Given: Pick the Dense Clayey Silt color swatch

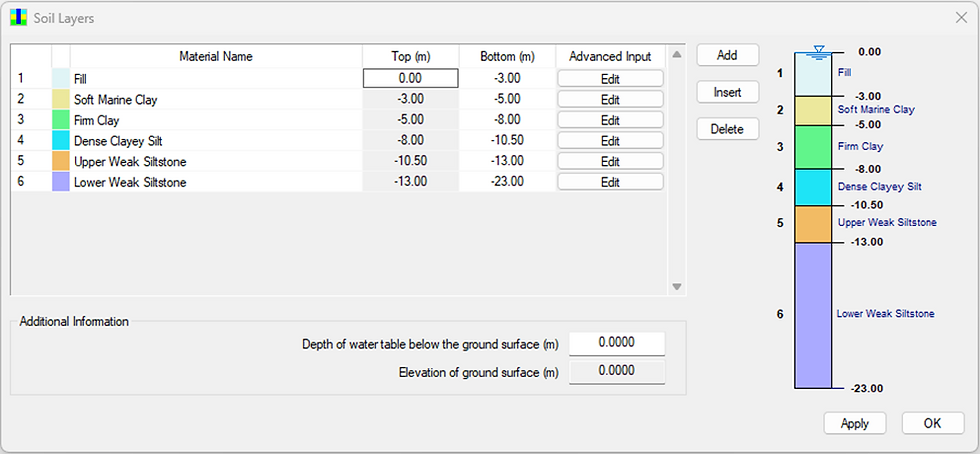Looking at the screenshot, I should point(60,141).
